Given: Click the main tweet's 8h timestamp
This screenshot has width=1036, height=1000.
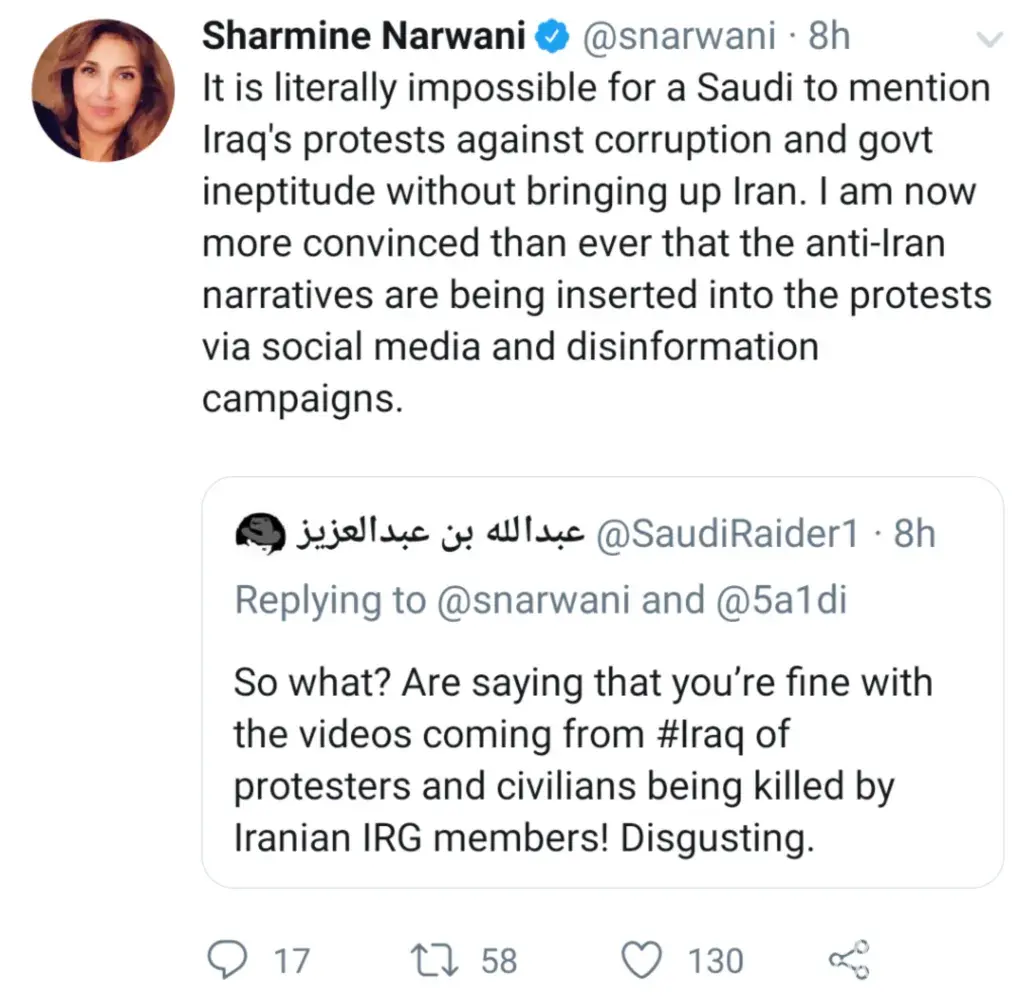Looking at the screenshot, I should coord(829,37).
